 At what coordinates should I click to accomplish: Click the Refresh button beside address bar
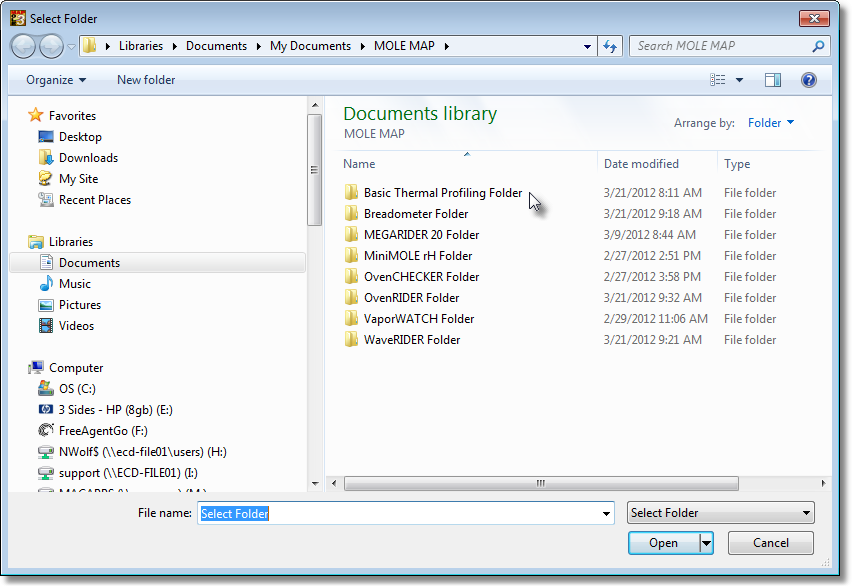(x=610, y=47)
